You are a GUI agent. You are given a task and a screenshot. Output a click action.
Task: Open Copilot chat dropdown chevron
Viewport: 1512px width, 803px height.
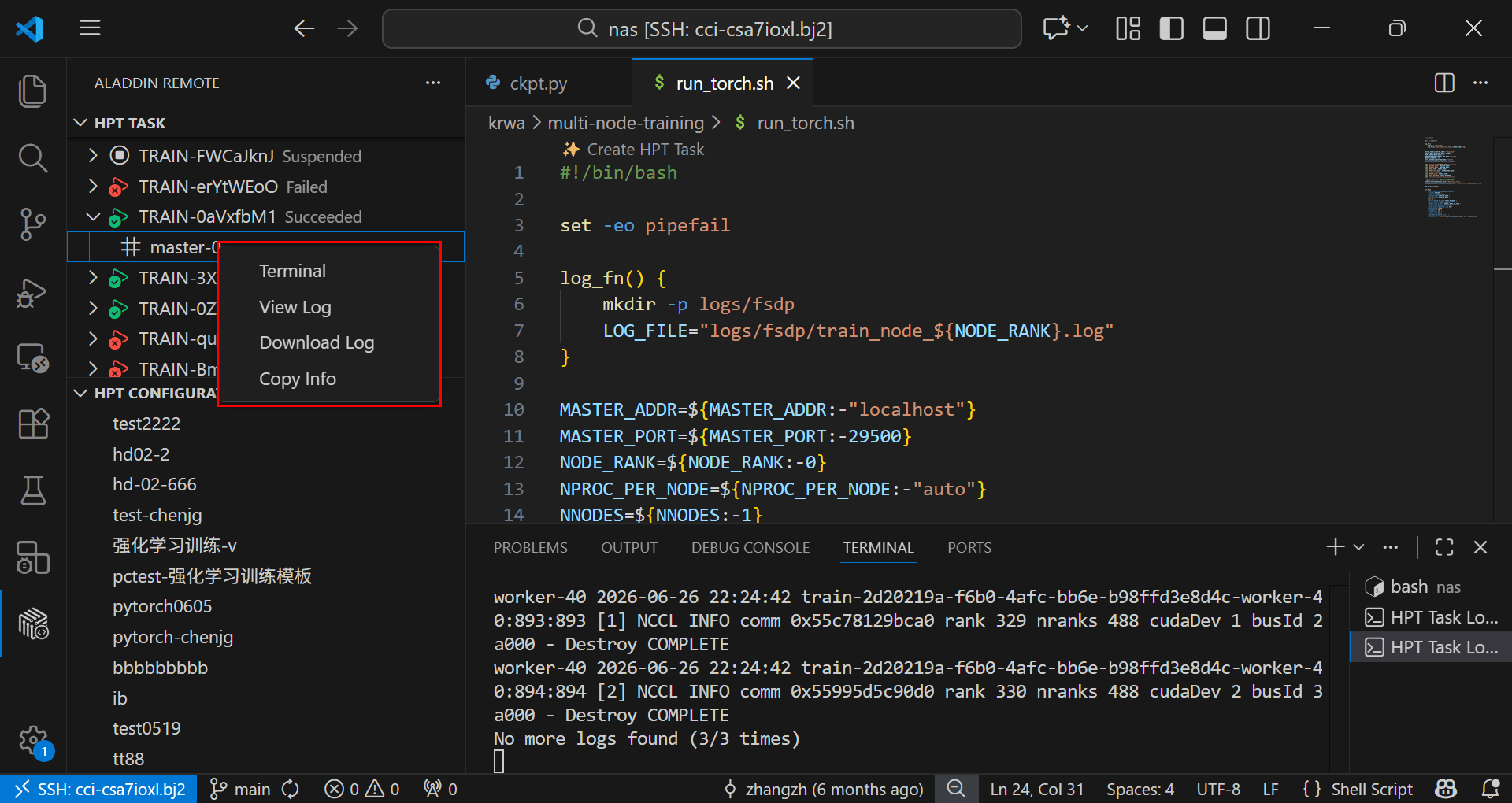(1083, 28)
